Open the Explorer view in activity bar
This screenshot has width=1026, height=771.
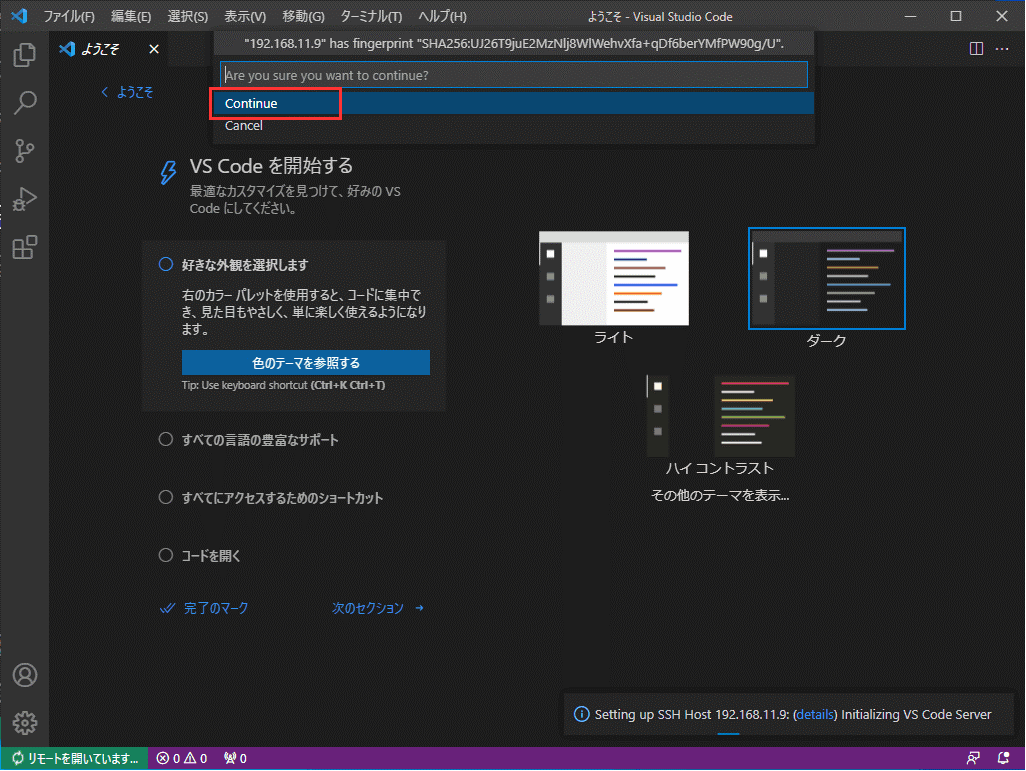click(24, 54)
